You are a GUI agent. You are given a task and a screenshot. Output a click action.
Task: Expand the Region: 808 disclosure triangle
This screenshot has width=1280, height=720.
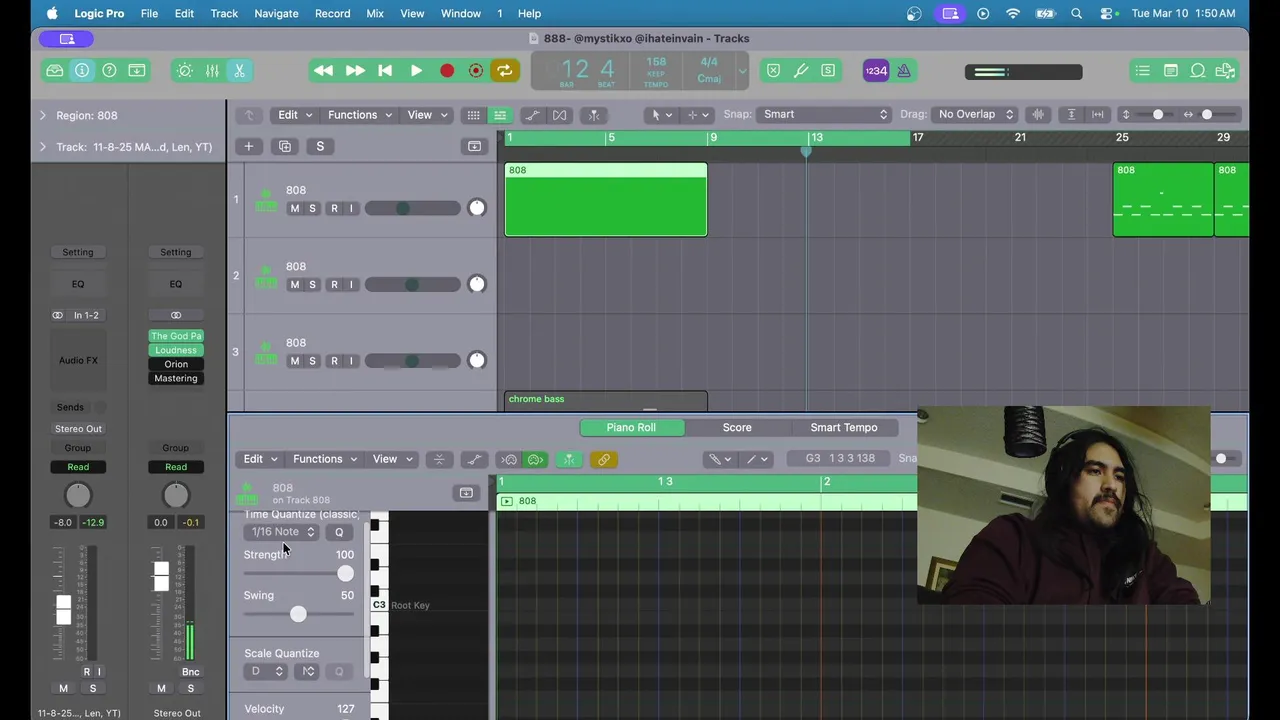point(42,116)
